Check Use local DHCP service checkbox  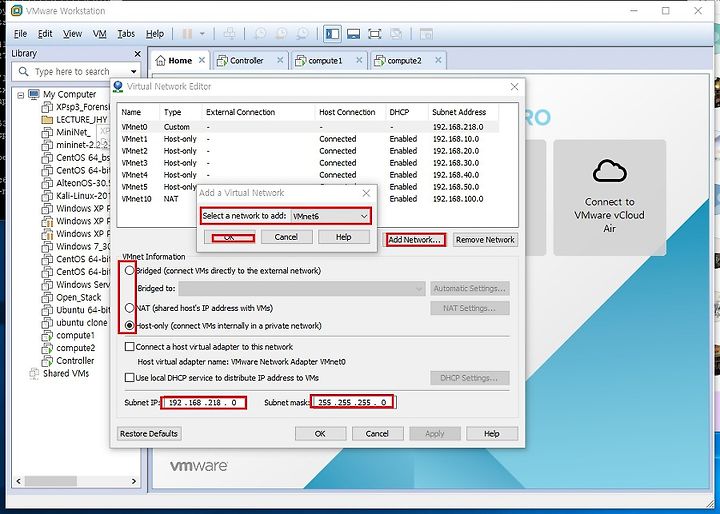point(129,378)
